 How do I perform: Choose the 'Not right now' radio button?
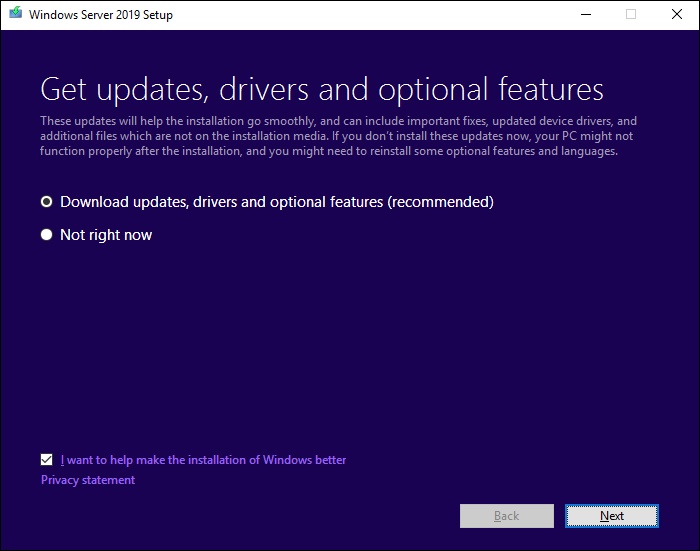[46, 235]
